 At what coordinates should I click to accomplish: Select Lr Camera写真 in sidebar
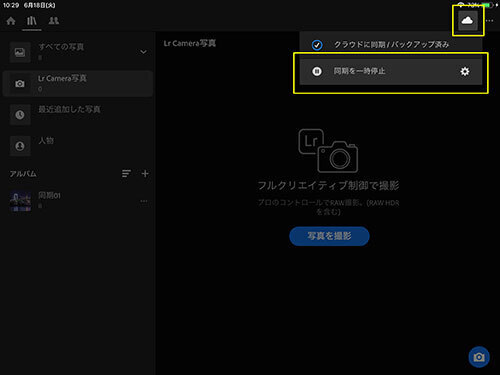tap(77, 83)
